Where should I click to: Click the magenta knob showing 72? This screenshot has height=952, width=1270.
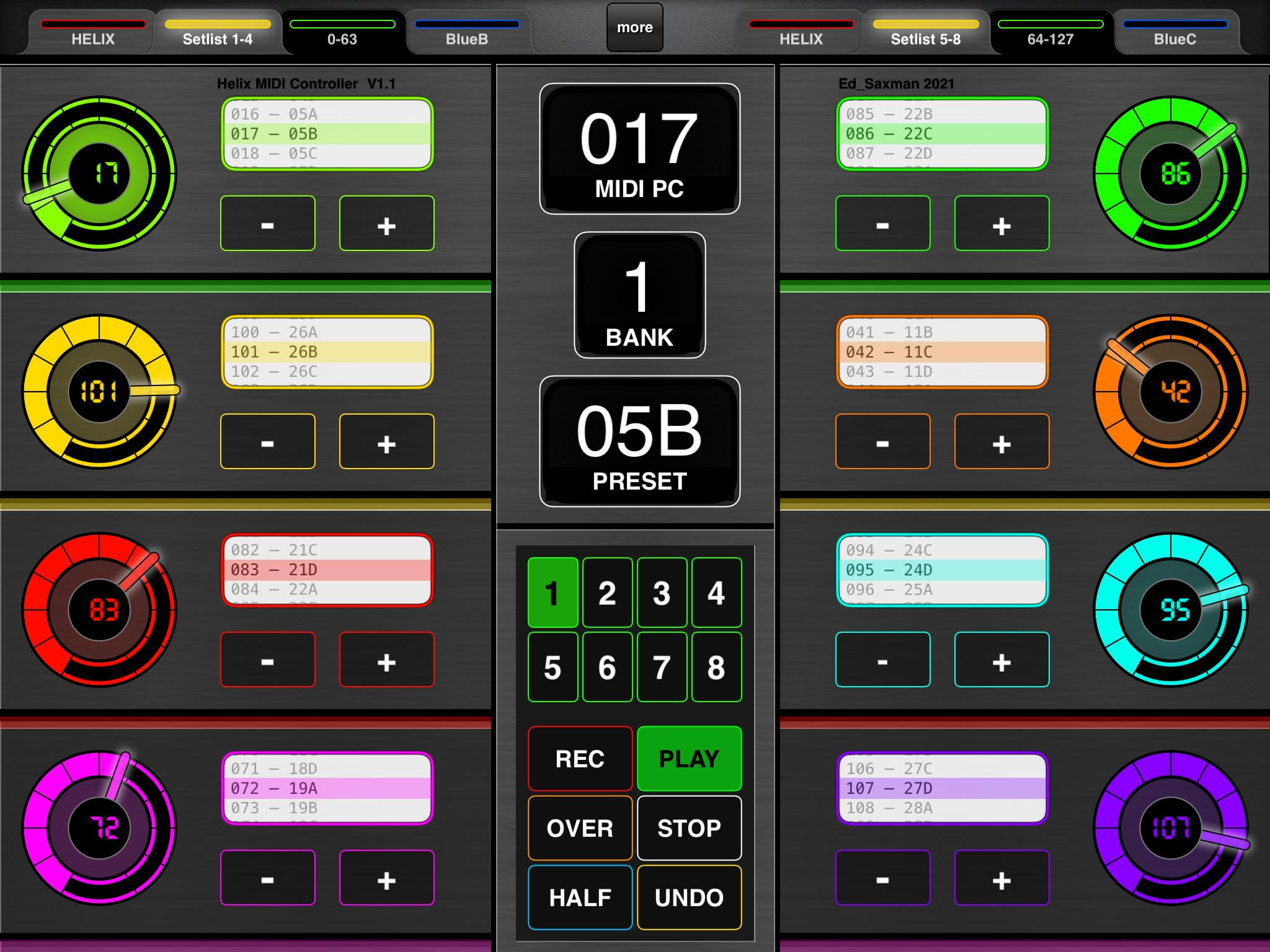point(99,828)
